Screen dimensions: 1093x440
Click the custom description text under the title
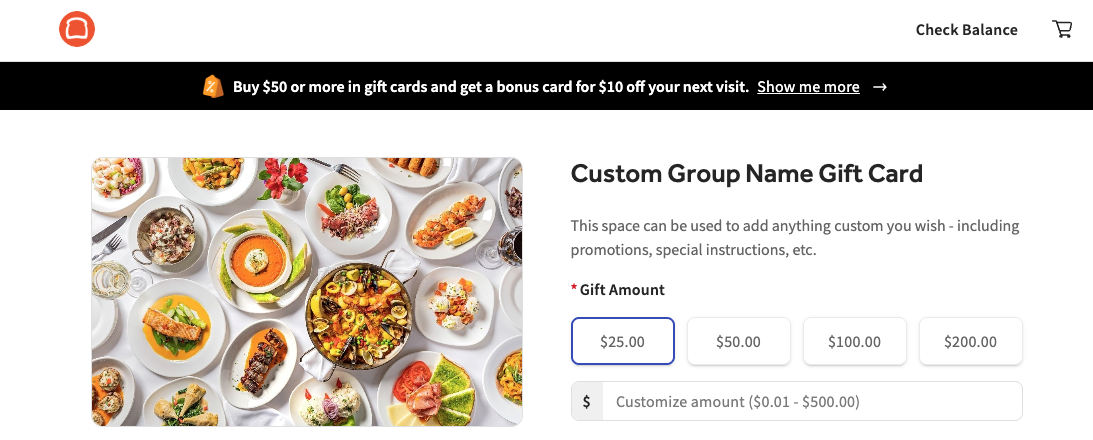click(794, 237)
